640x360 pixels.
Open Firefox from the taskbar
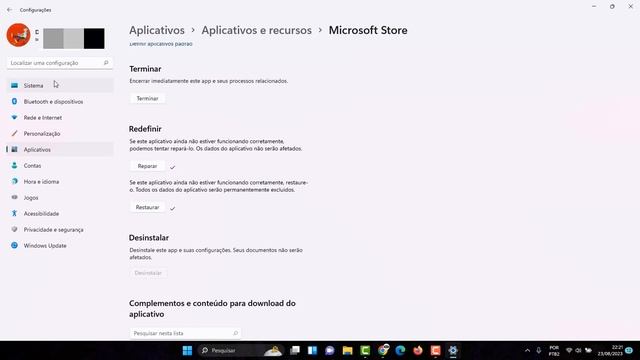pos(418,351)
